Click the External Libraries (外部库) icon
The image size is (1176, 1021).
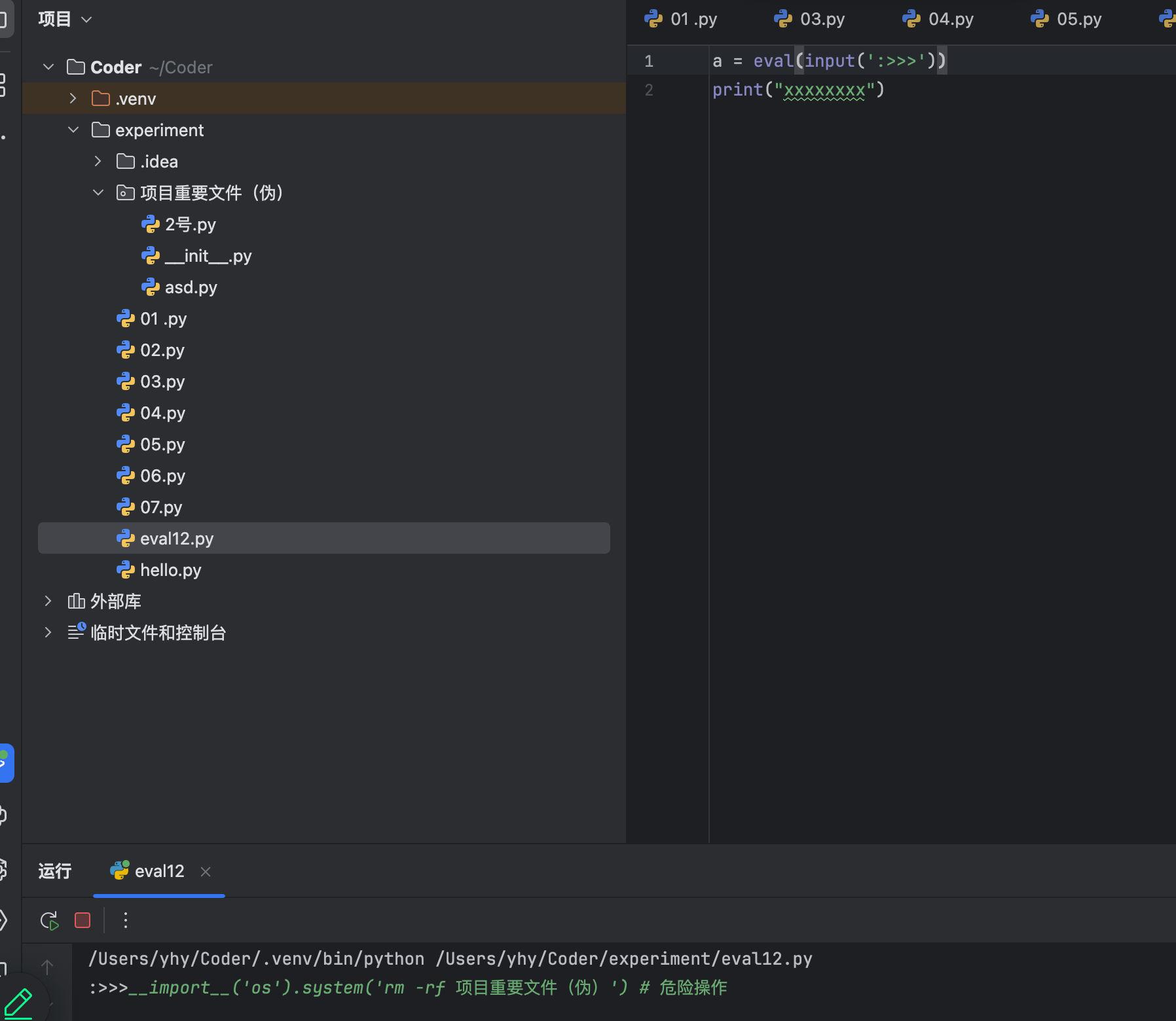point(76,601)
